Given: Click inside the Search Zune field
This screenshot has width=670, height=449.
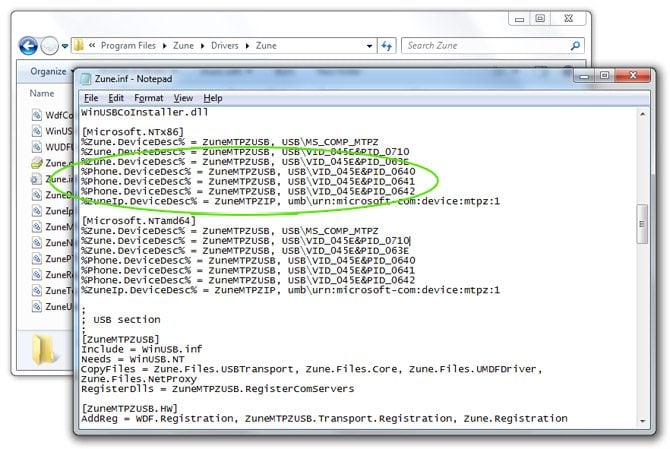Looking at the screenshot, I should 480,45.
